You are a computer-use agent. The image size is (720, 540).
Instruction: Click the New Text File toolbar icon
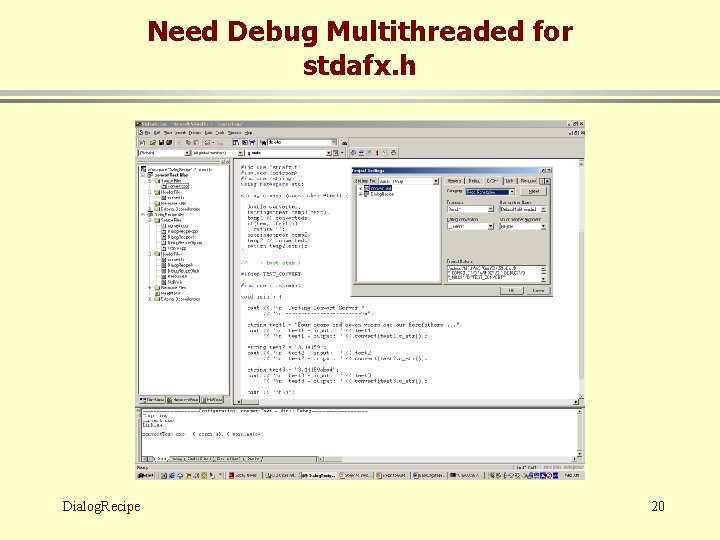tap(142, 142)
